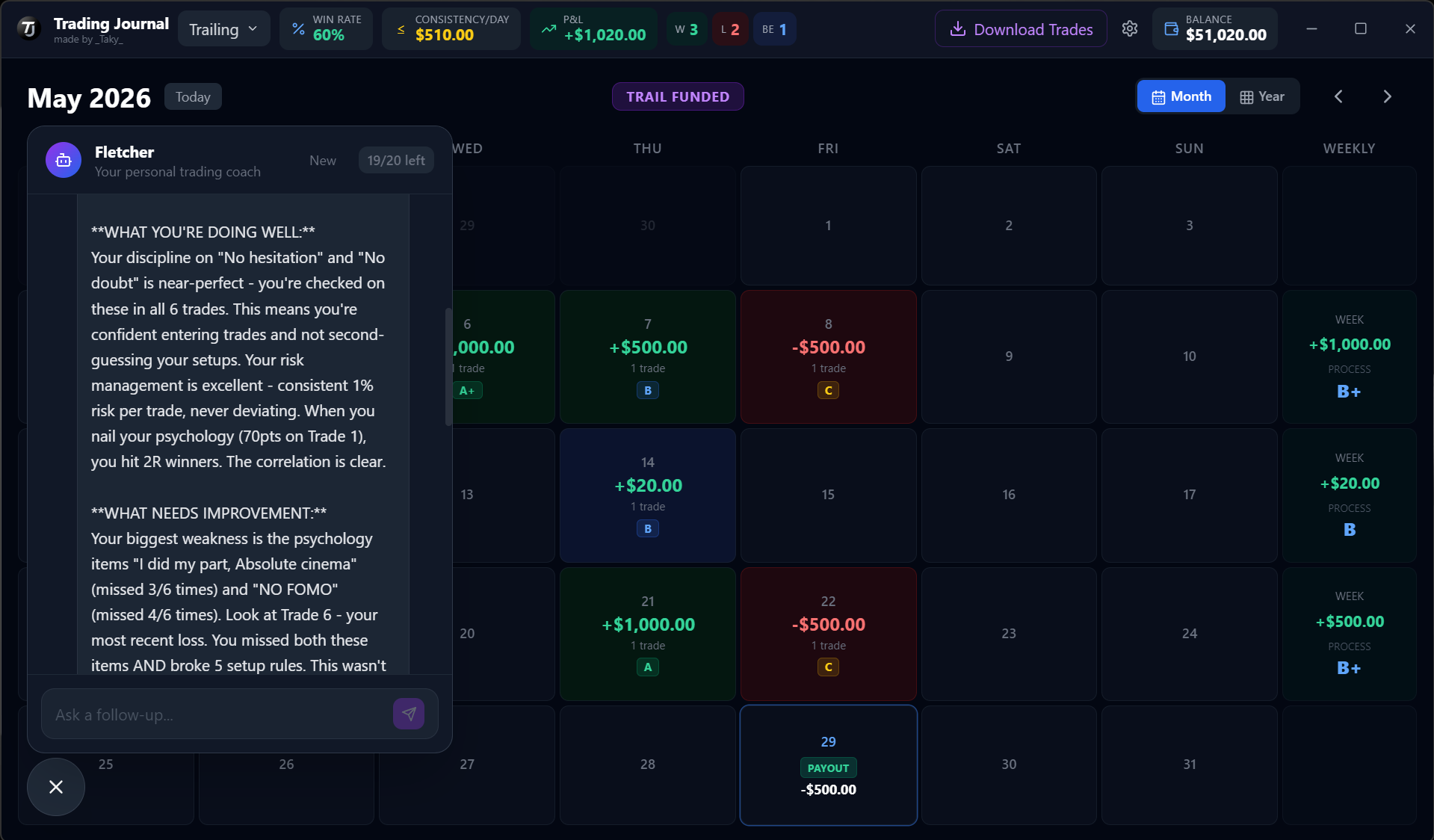
Task: Open May 21 day with +$1,000.00
Action: tap(647, 634)
